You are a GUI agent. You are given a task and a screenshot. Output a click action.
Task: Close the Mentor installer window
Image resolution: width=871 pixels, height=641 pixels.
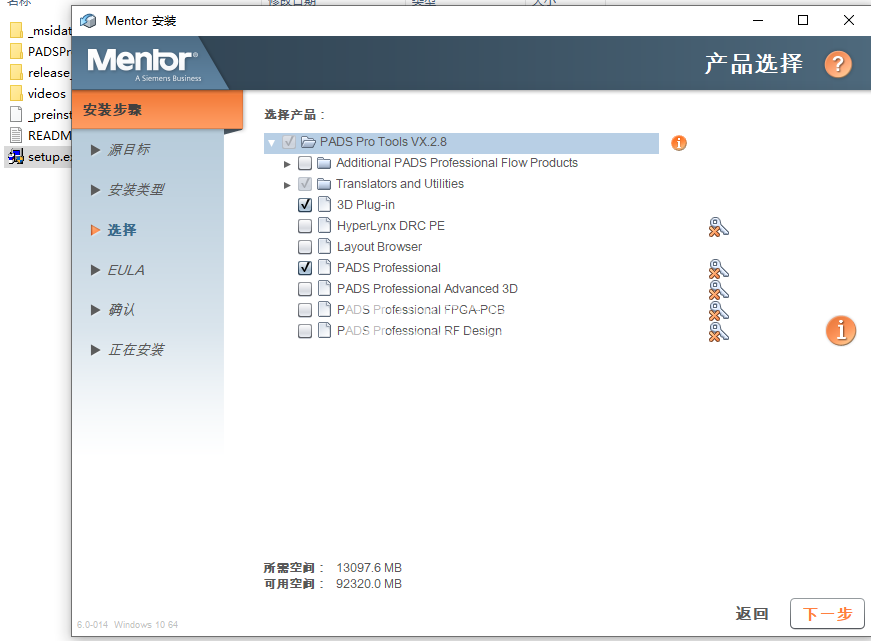tap(848, 21)
